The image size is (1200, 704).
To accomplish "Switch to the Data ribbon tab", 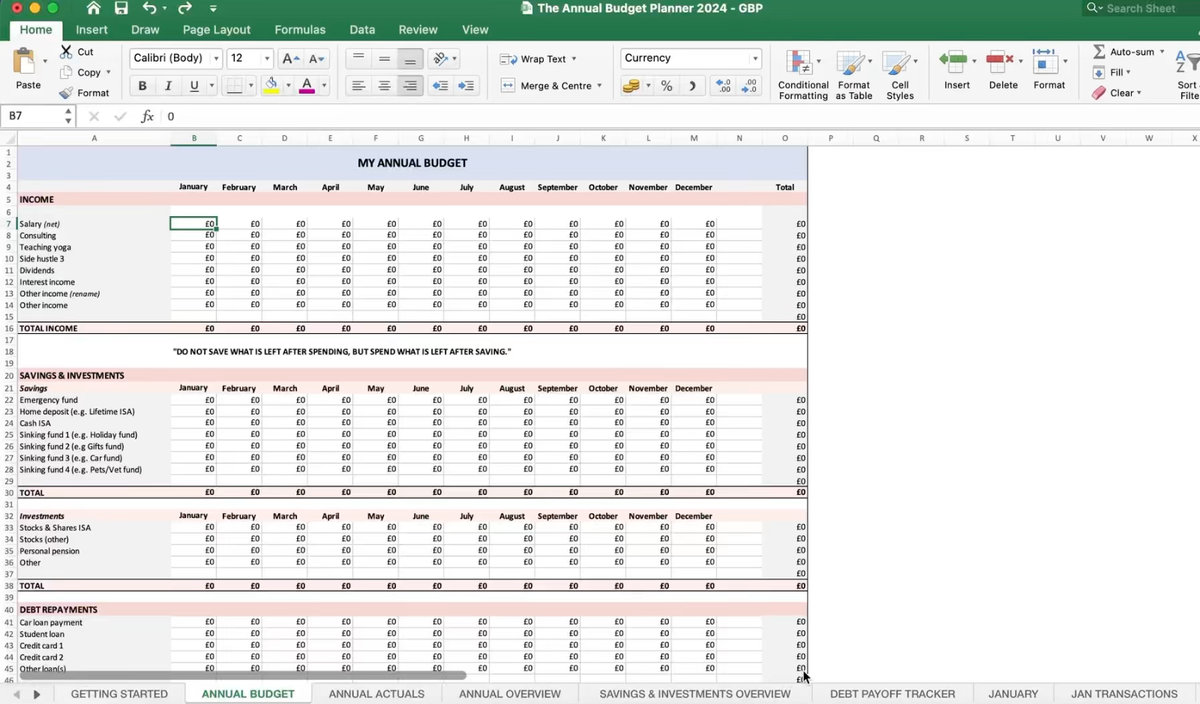I will point(362,30).
